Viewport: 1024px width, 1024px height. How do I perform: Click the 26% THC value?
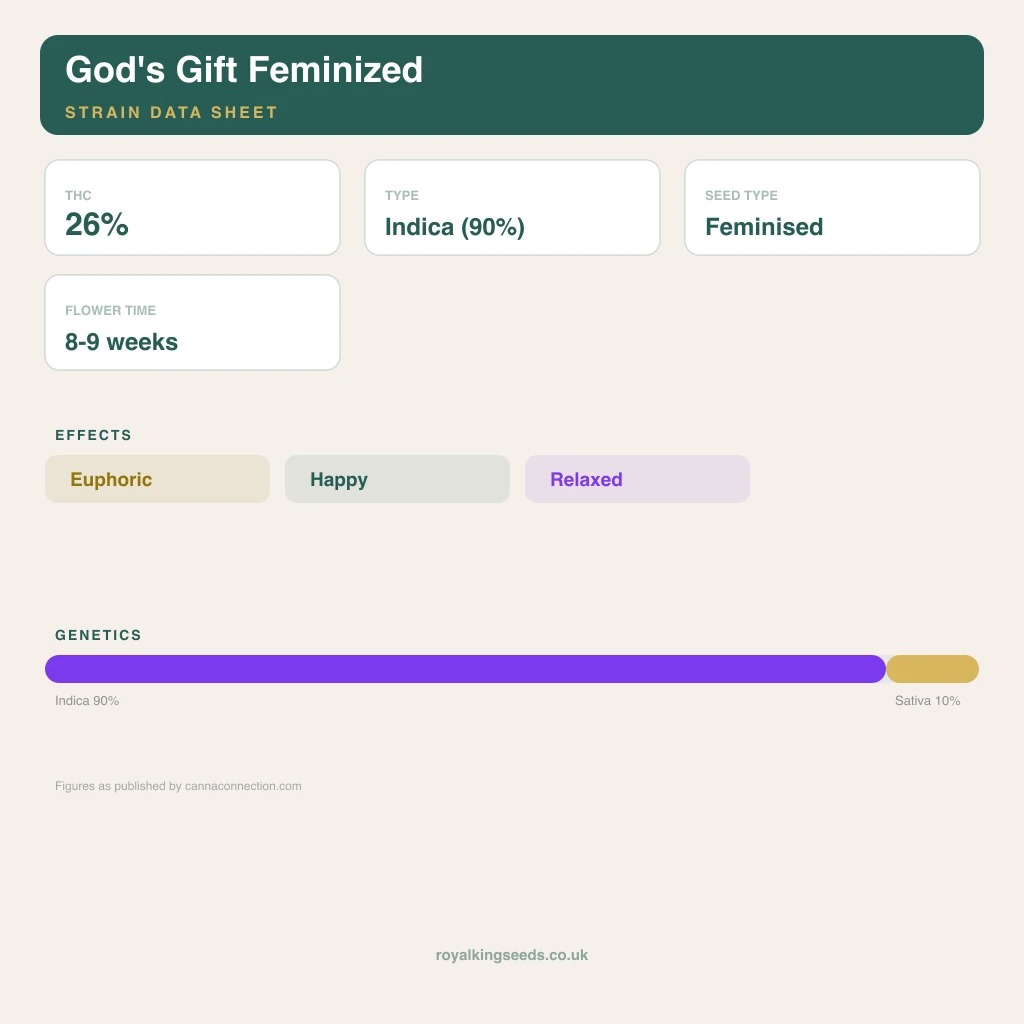(x=97, y=224)
